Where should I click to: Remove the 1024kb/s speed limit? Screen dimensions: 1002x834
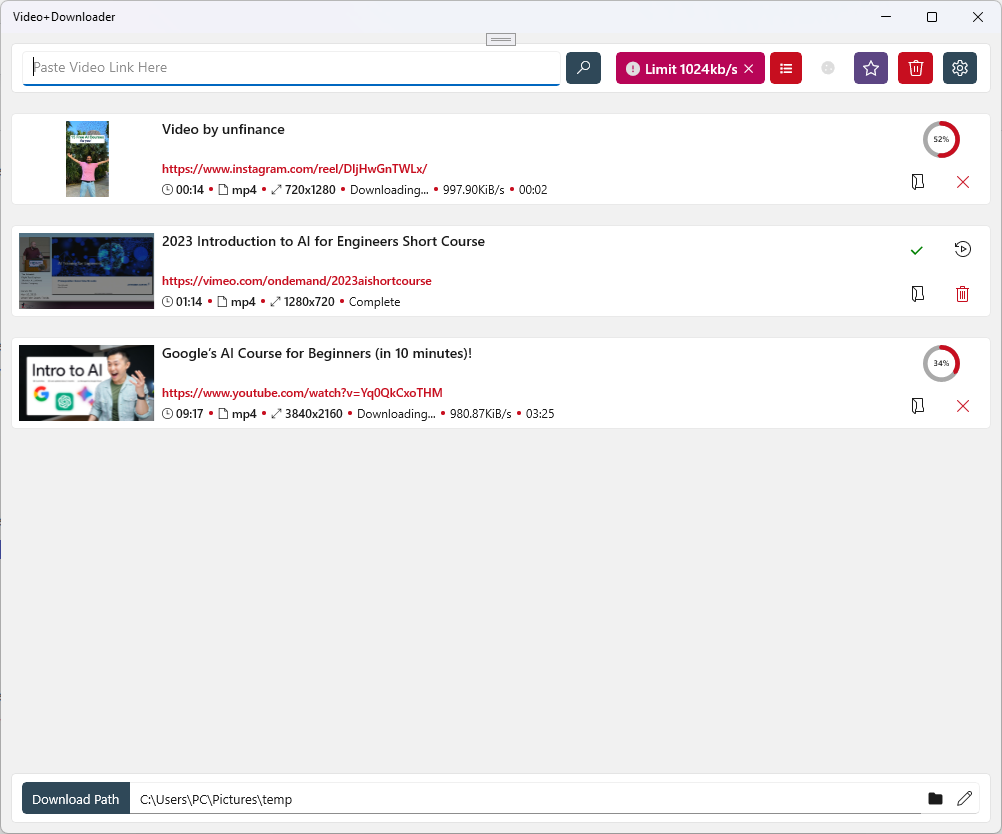point(749,68)
